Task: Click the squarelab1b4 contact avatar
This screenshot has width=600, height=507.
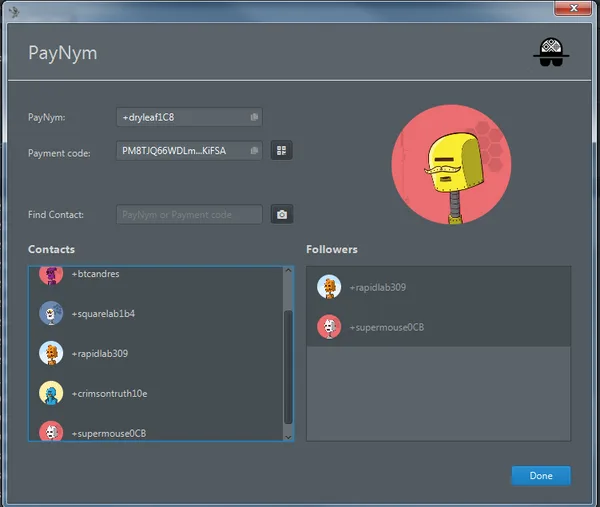Action: (51, 313)
